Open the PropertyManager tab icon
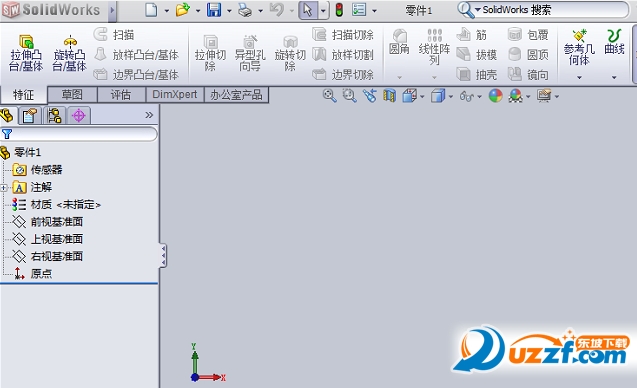This screenshot has height=388, width=637. 30,116
